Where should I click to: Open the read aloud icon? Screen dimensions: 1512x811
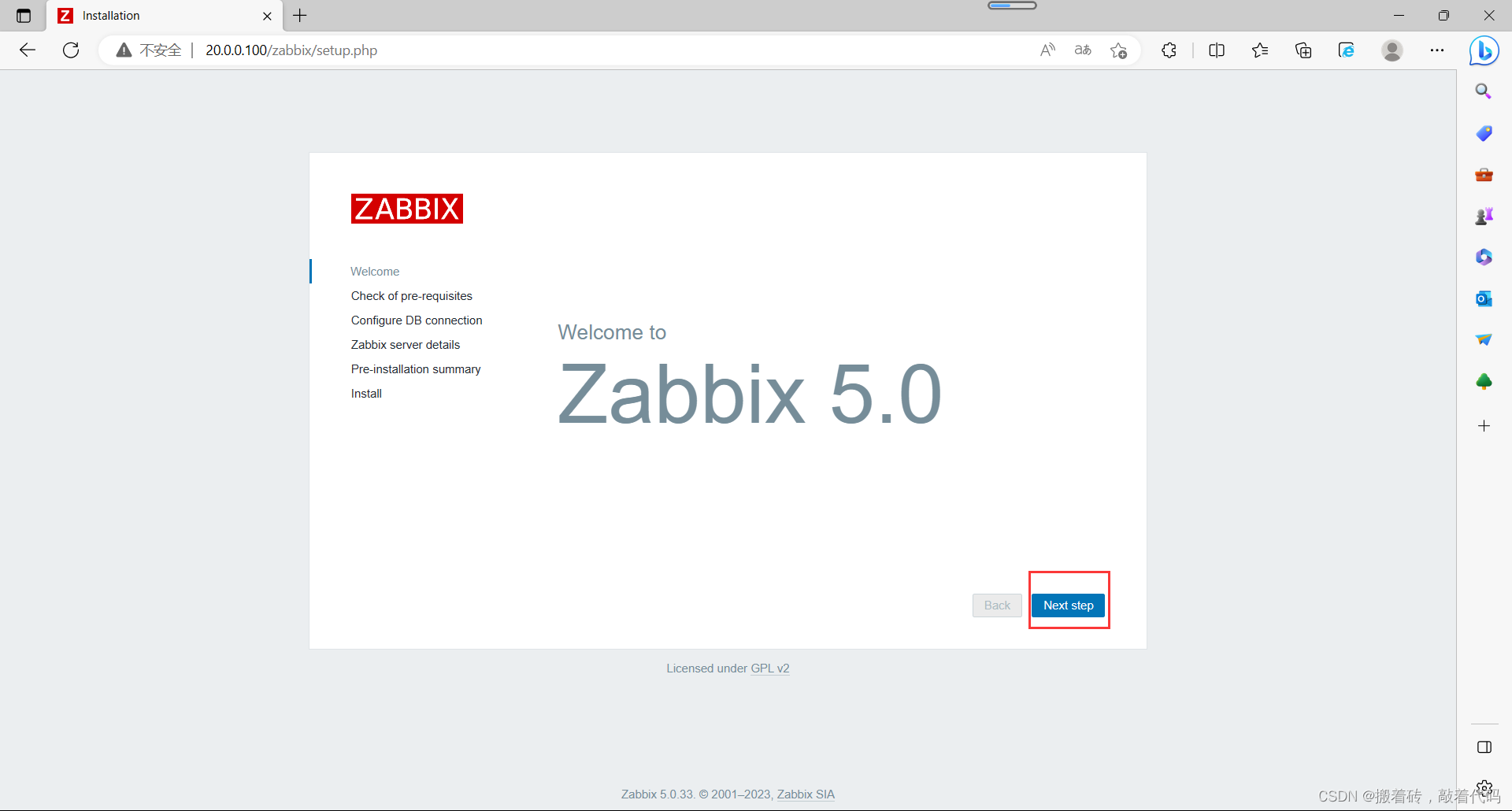pyautogui.click(x=1047, y=50)
